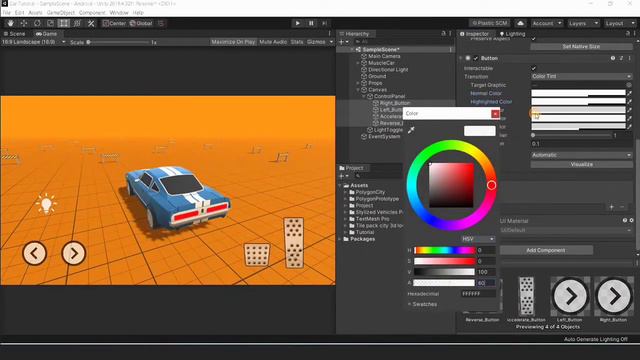Select the Rect transform tool
The image size is (640, 360).
coord(63,23)
